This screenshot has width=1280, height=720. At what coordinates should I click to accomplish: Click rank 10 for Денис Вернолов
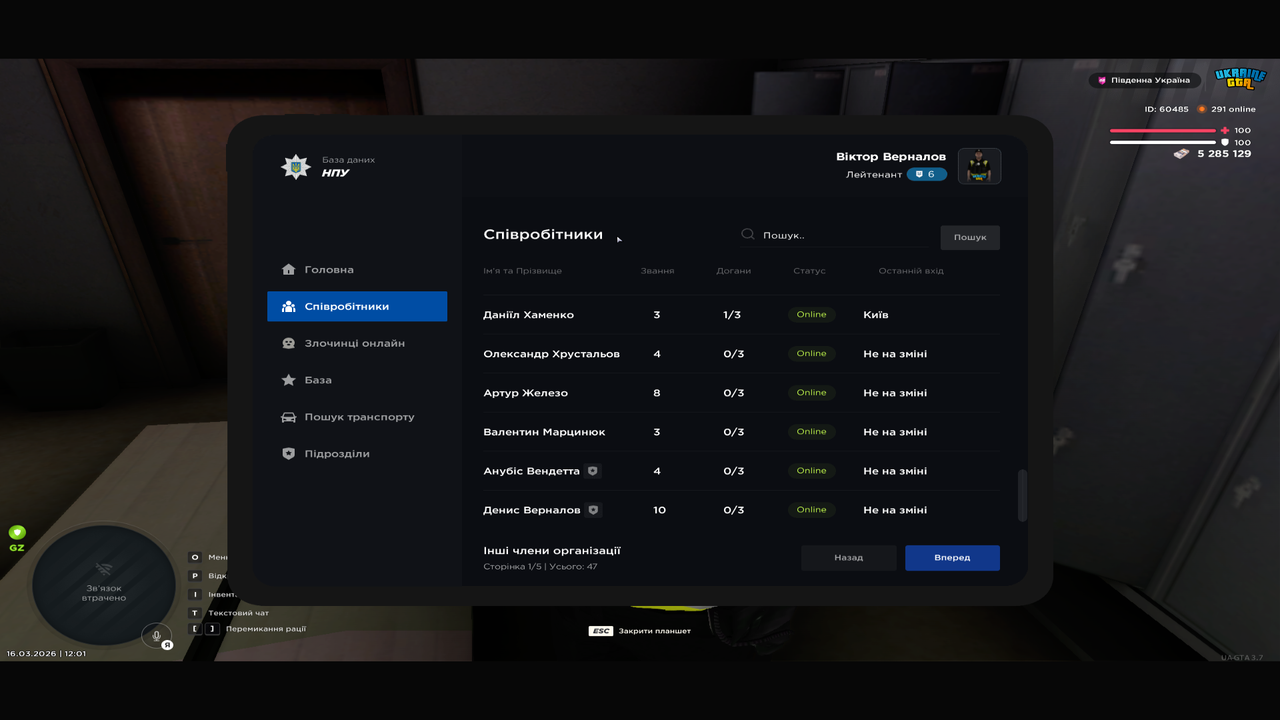659,510
